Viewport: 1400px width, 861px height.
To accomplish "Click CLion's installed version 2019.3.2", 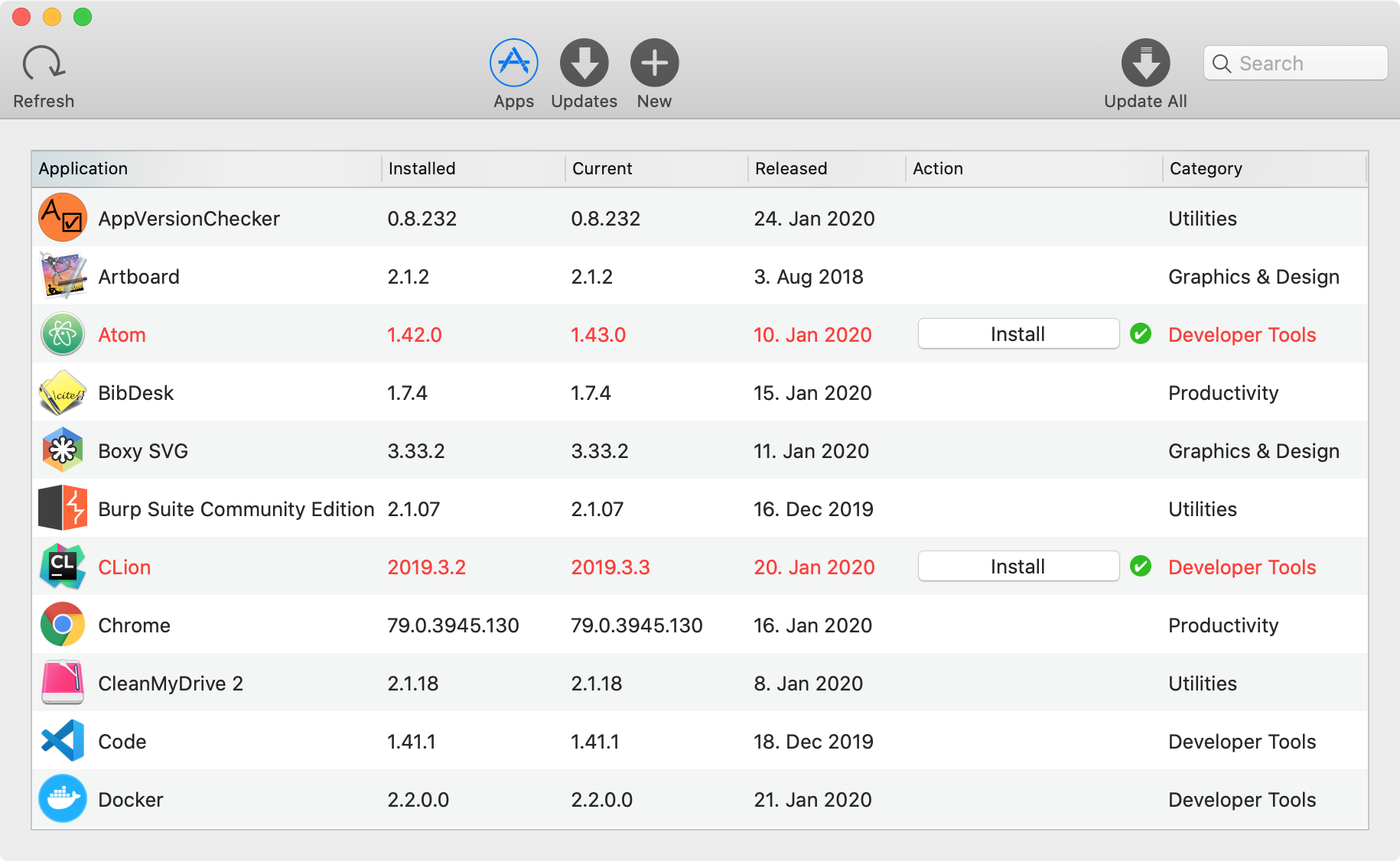I will tap(427, 567).
